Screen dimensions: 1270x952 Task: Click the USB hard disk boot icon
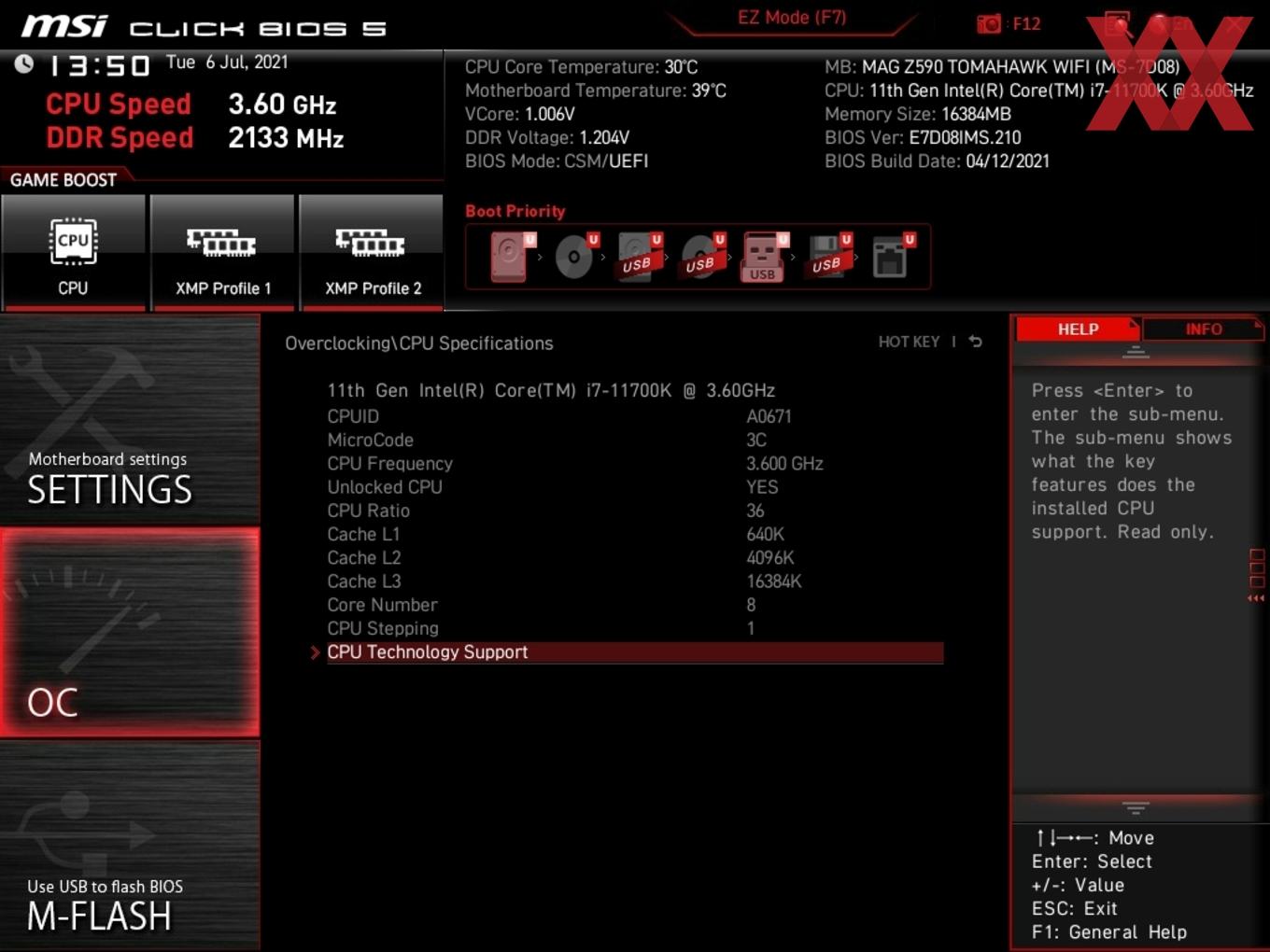click(639, 257)
